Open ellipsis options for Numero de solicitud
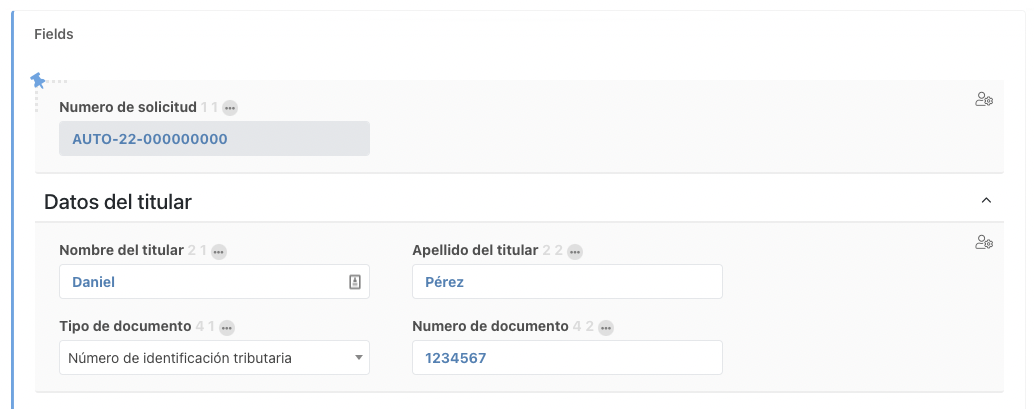The image size is (1034, 409). [x=230, y=108]
